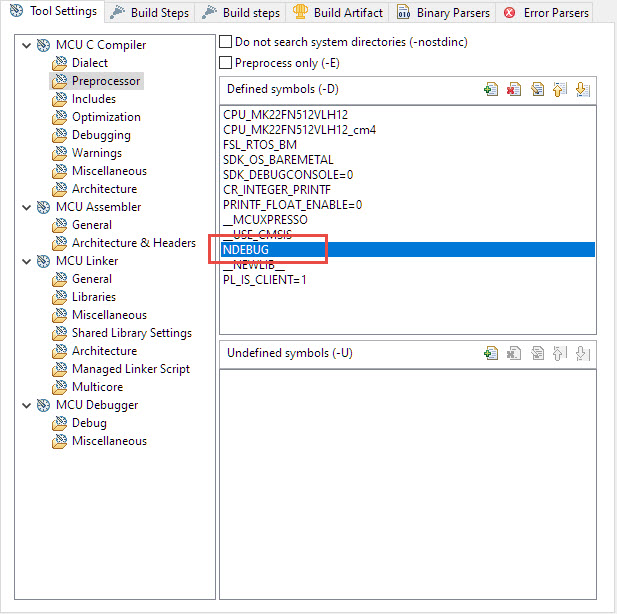Select Managed Linker Script settings

(130, 369)
